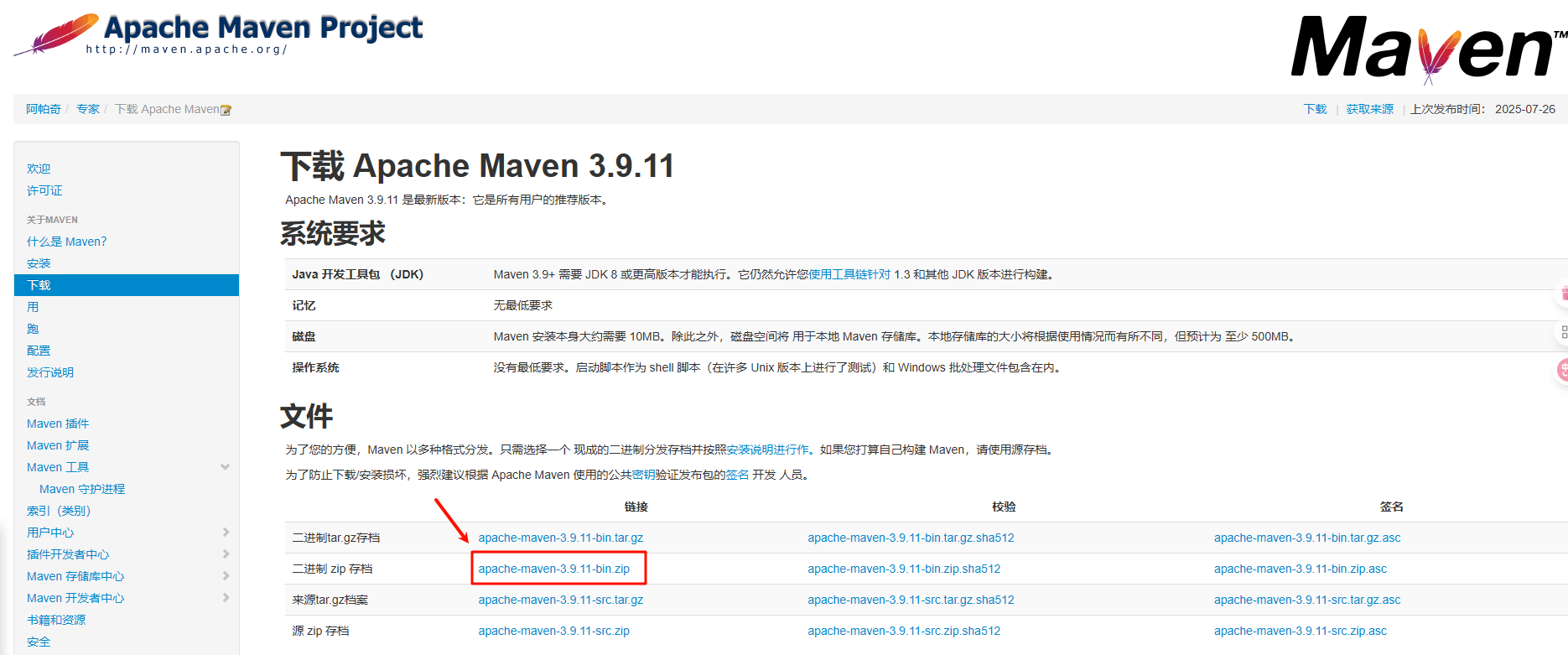This screenshot has height=655, width=1568.
Task: Click the pink 中 translation floating icon
Action: click(x=1563, y=370)
